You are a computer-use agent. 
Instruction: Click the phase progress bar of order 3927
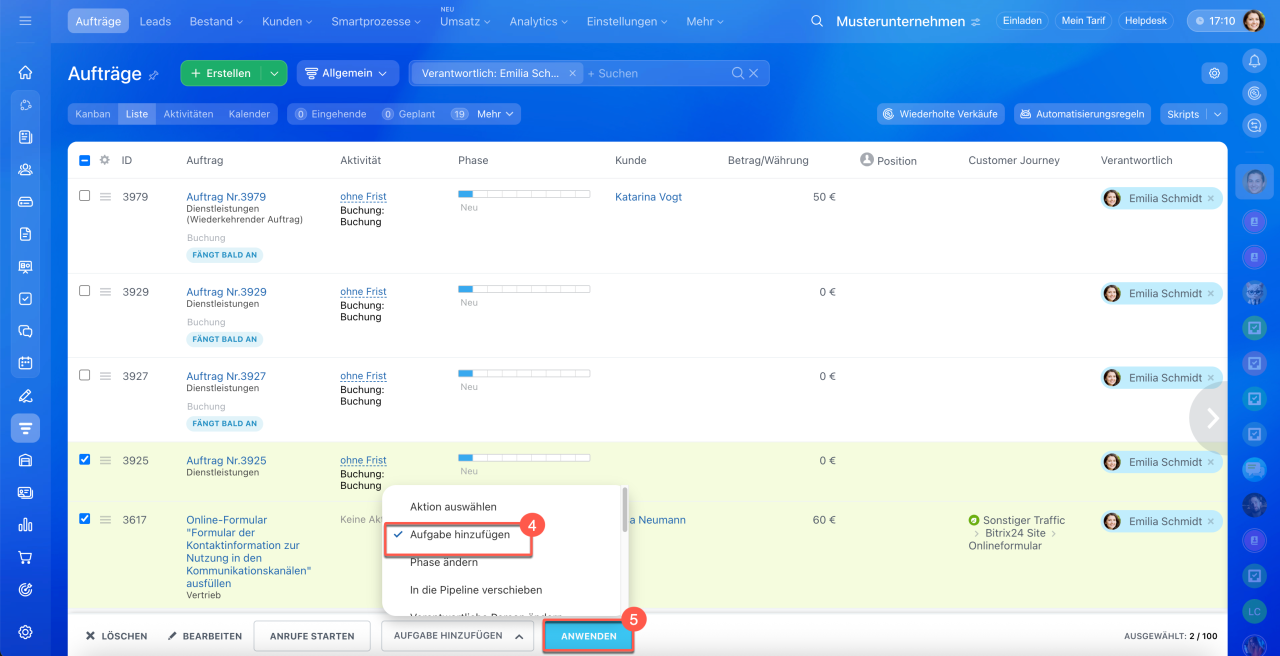point(523,374)
